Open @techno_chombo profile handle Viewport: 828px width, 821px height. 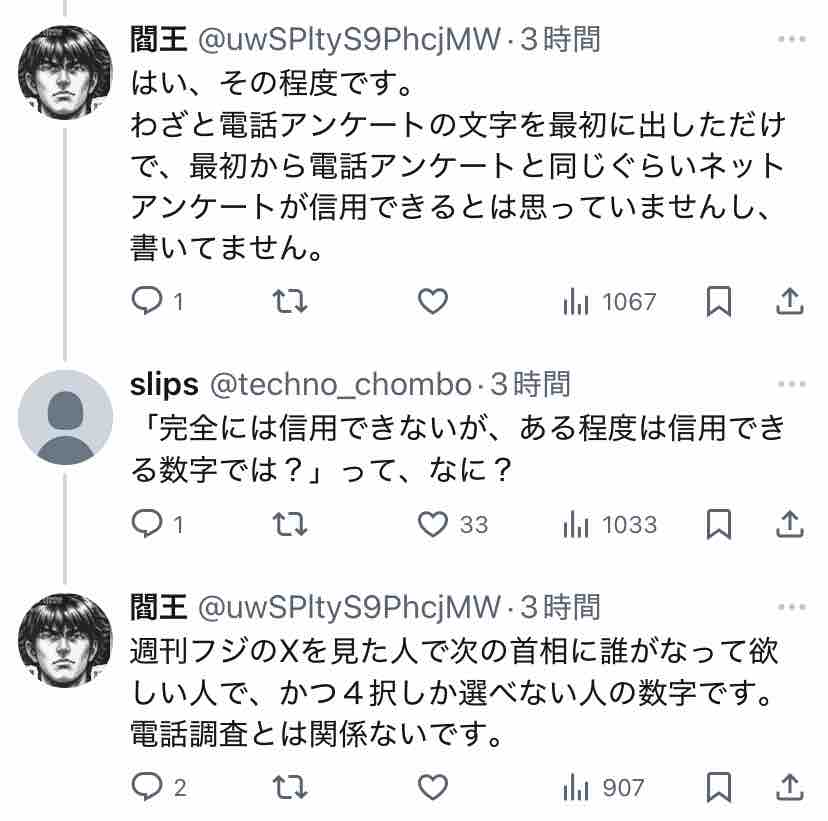341,384
